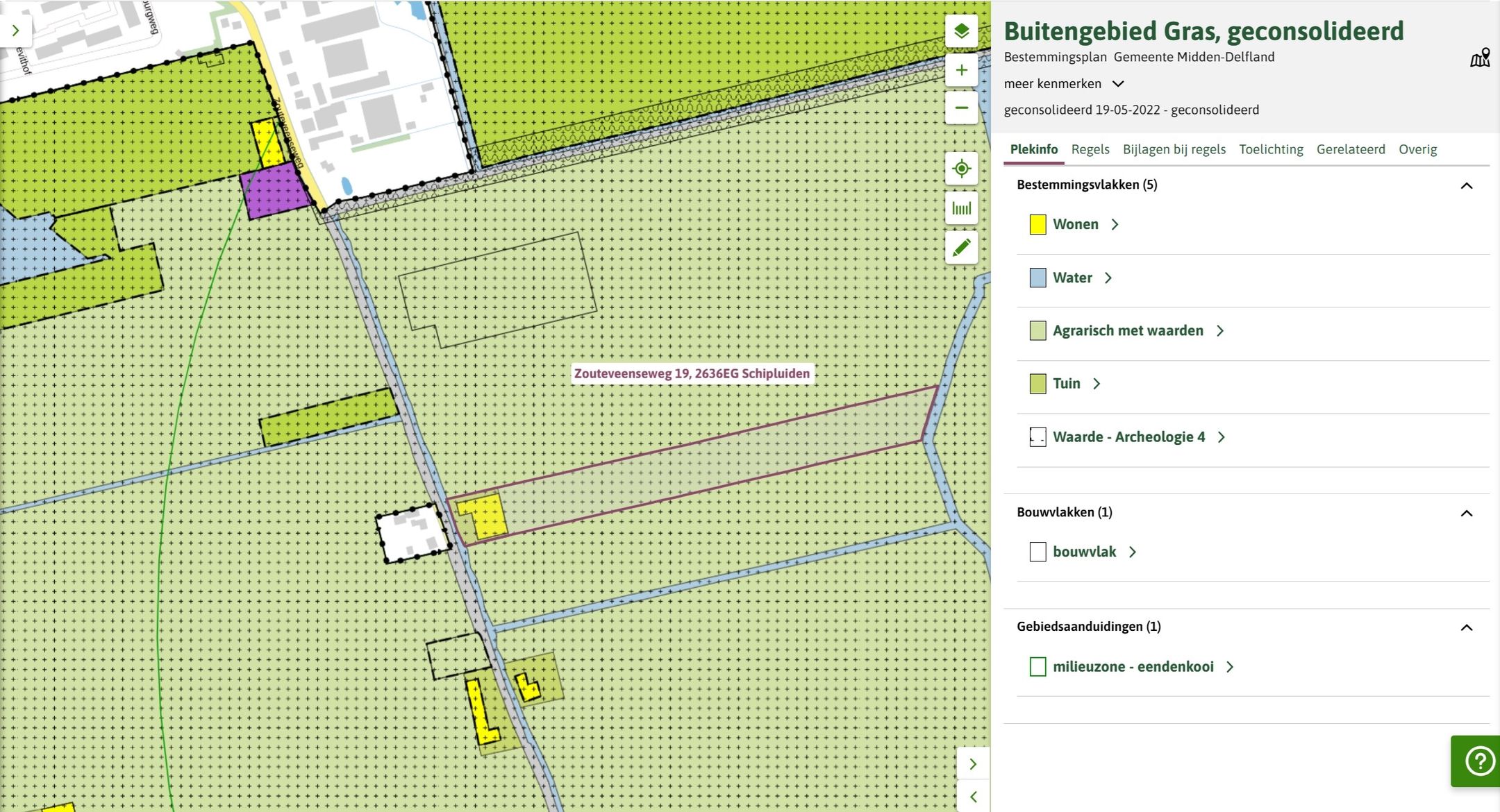Collapse the Bestemmingsvlakken section
Viewport: 1500px width, 812px height.
click(x=1466, y=185)
